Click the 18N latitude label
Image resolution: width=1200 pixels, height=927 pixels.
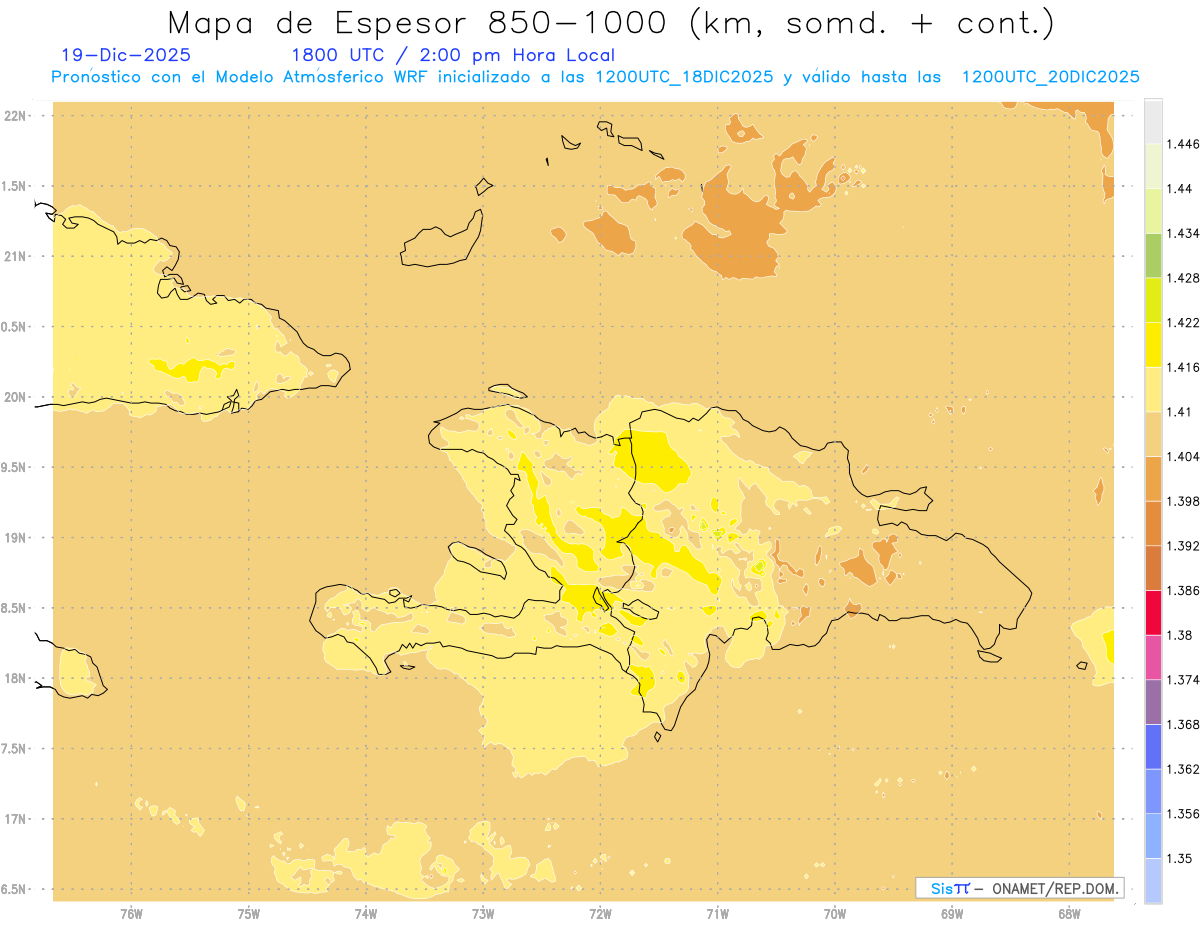click(16, 679)
